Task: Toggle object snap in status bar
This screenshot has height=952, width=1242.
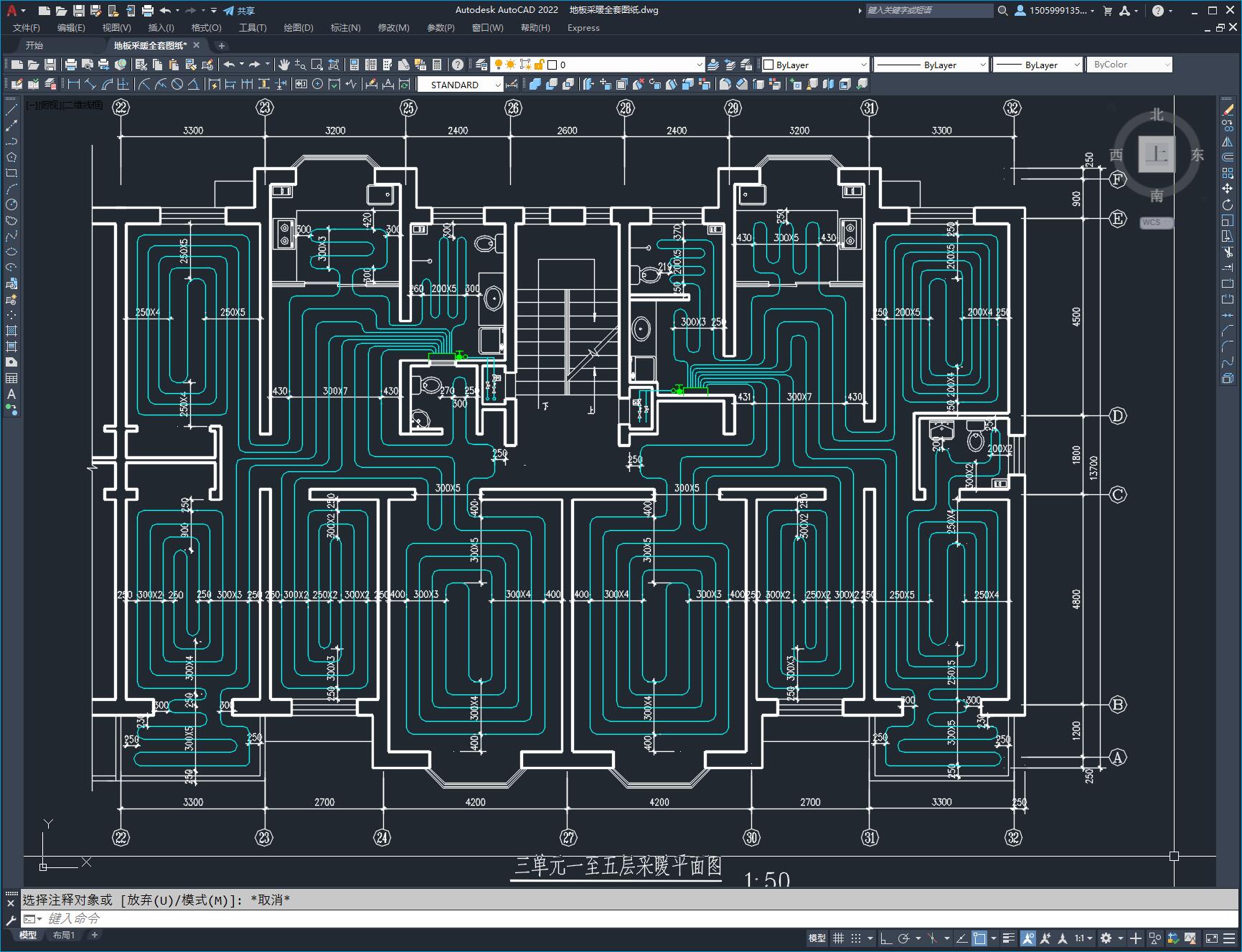Action: (980, 938)
